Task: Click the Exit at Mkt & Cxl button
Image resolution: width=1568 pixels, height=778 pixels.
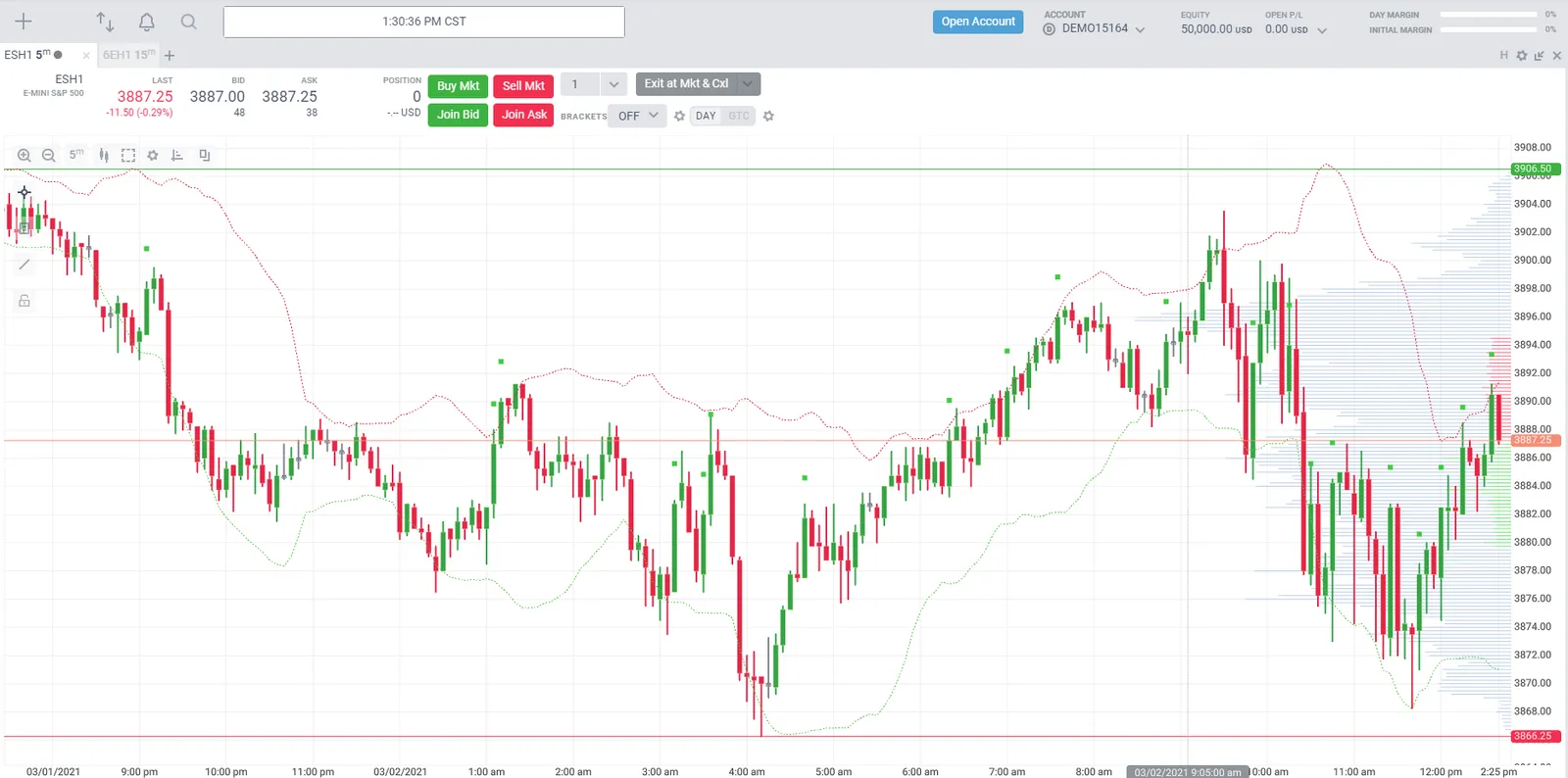Action: click(686, 84)
